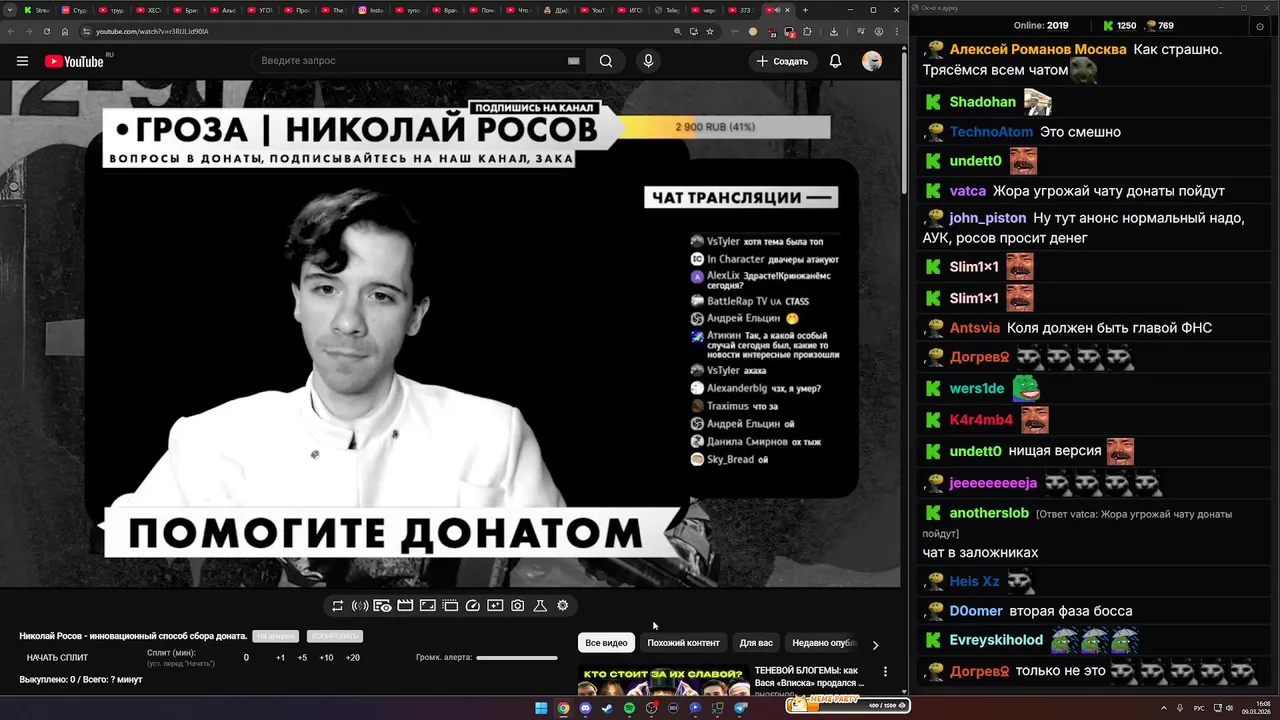Take a screenshot with camera icon
The image size is (1280, 720).
coord(518,605)
